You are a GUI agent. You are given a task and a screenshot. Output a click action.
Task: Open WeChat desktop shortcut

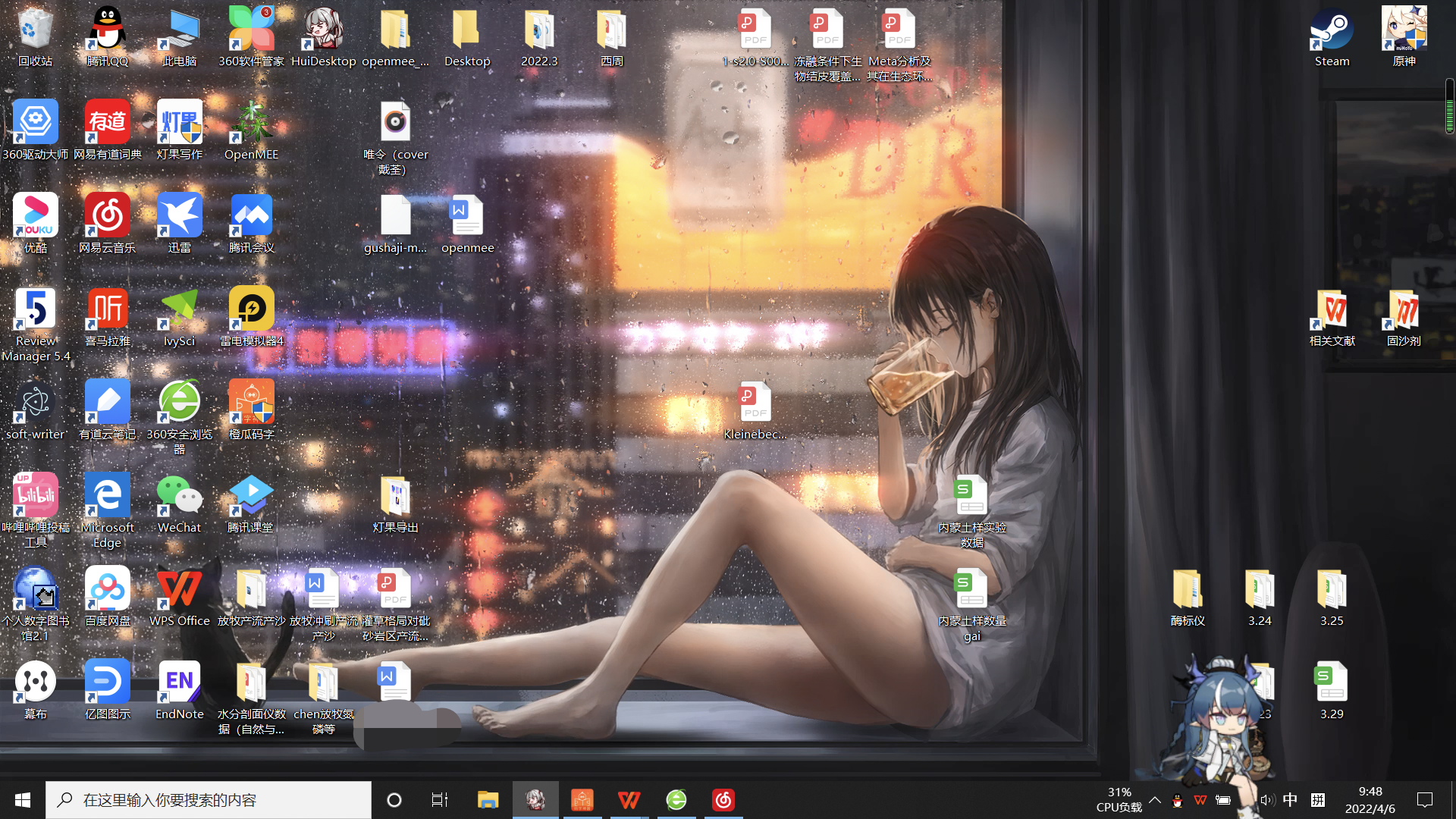click(179, 504)
